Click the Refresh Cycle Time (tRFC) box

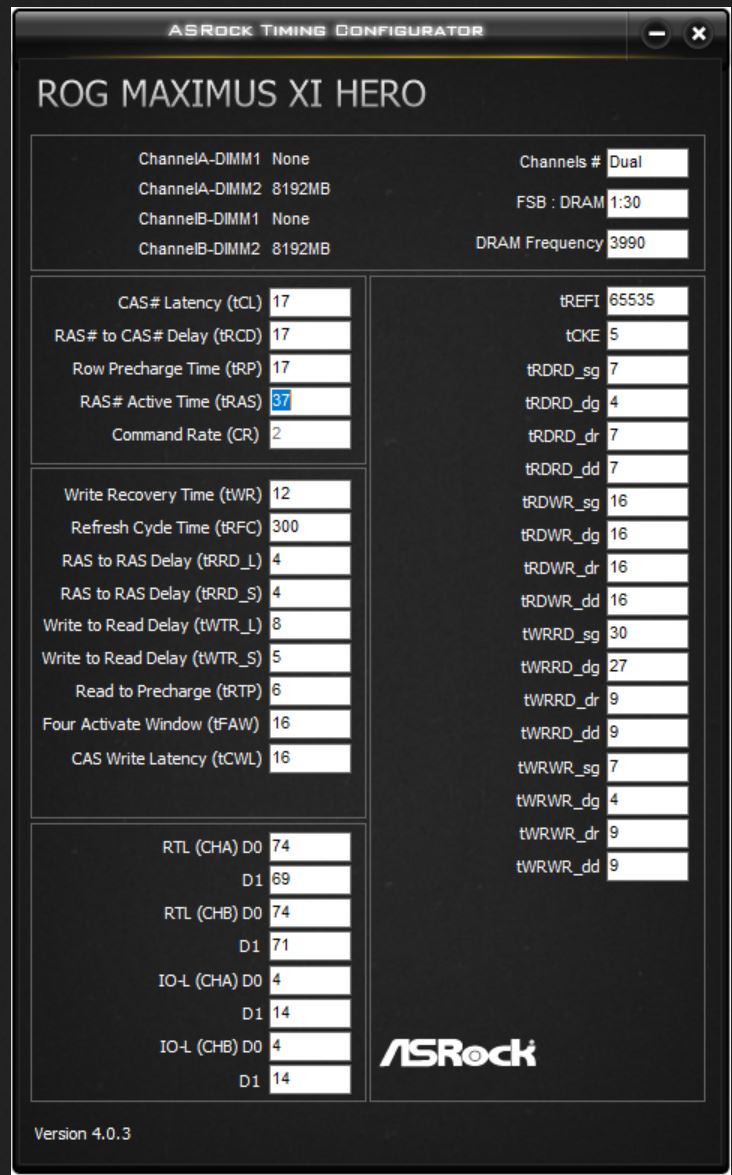[x=310, y=527]
